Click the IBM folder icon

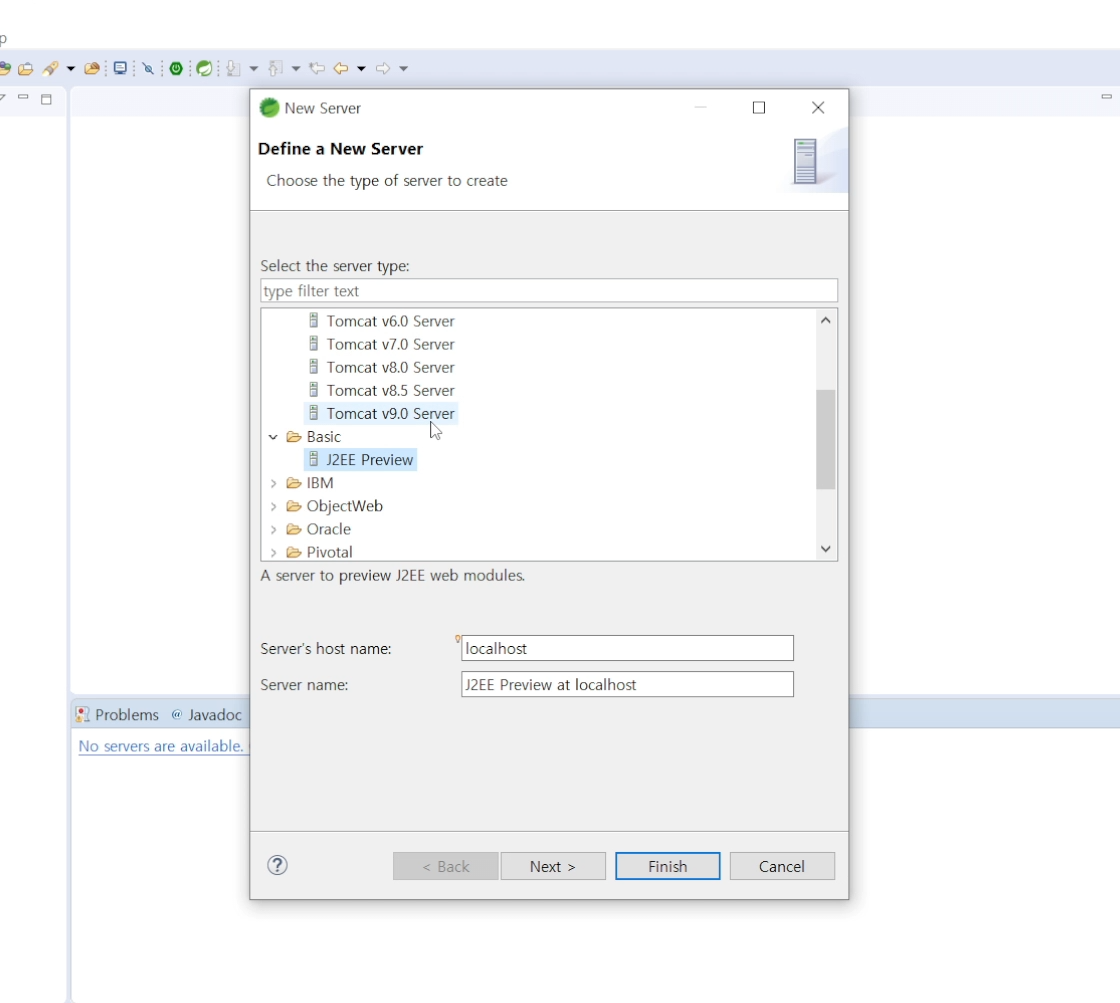point(294,483)
